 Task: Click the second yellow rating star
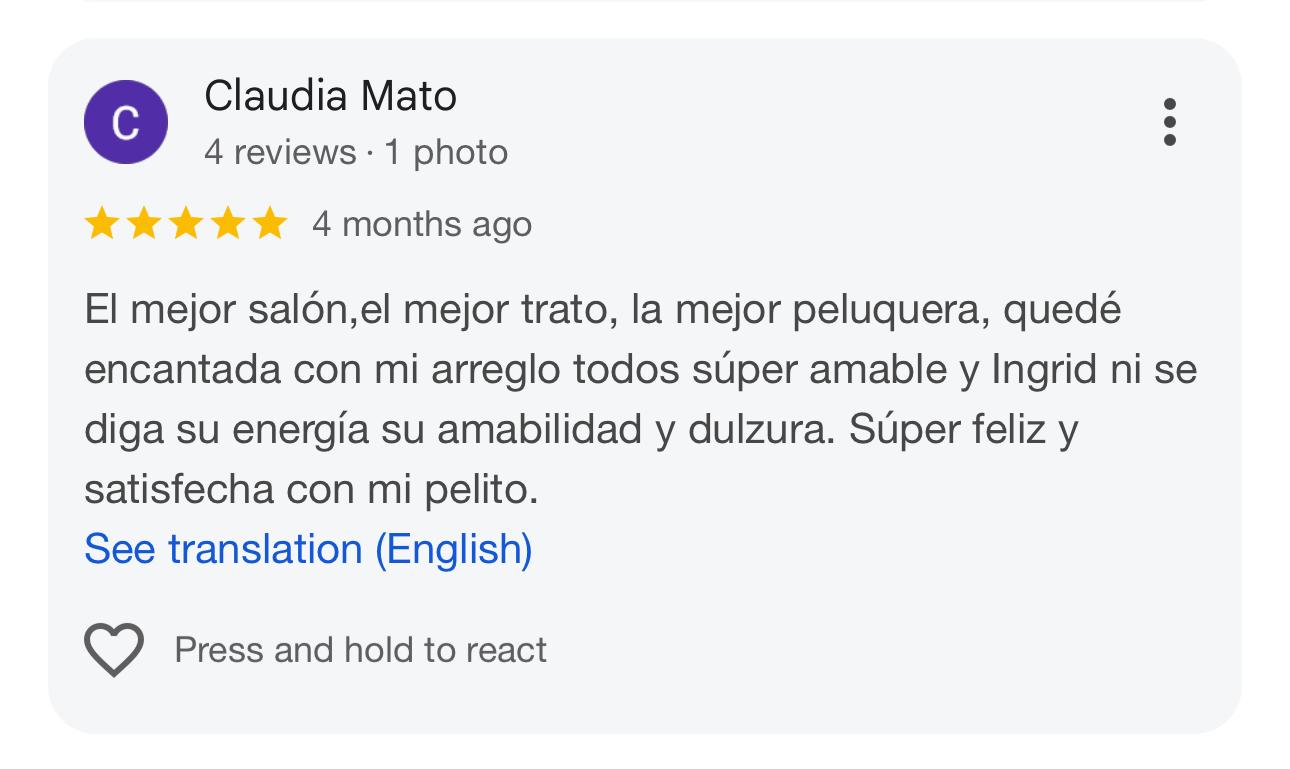pos(144,224)
